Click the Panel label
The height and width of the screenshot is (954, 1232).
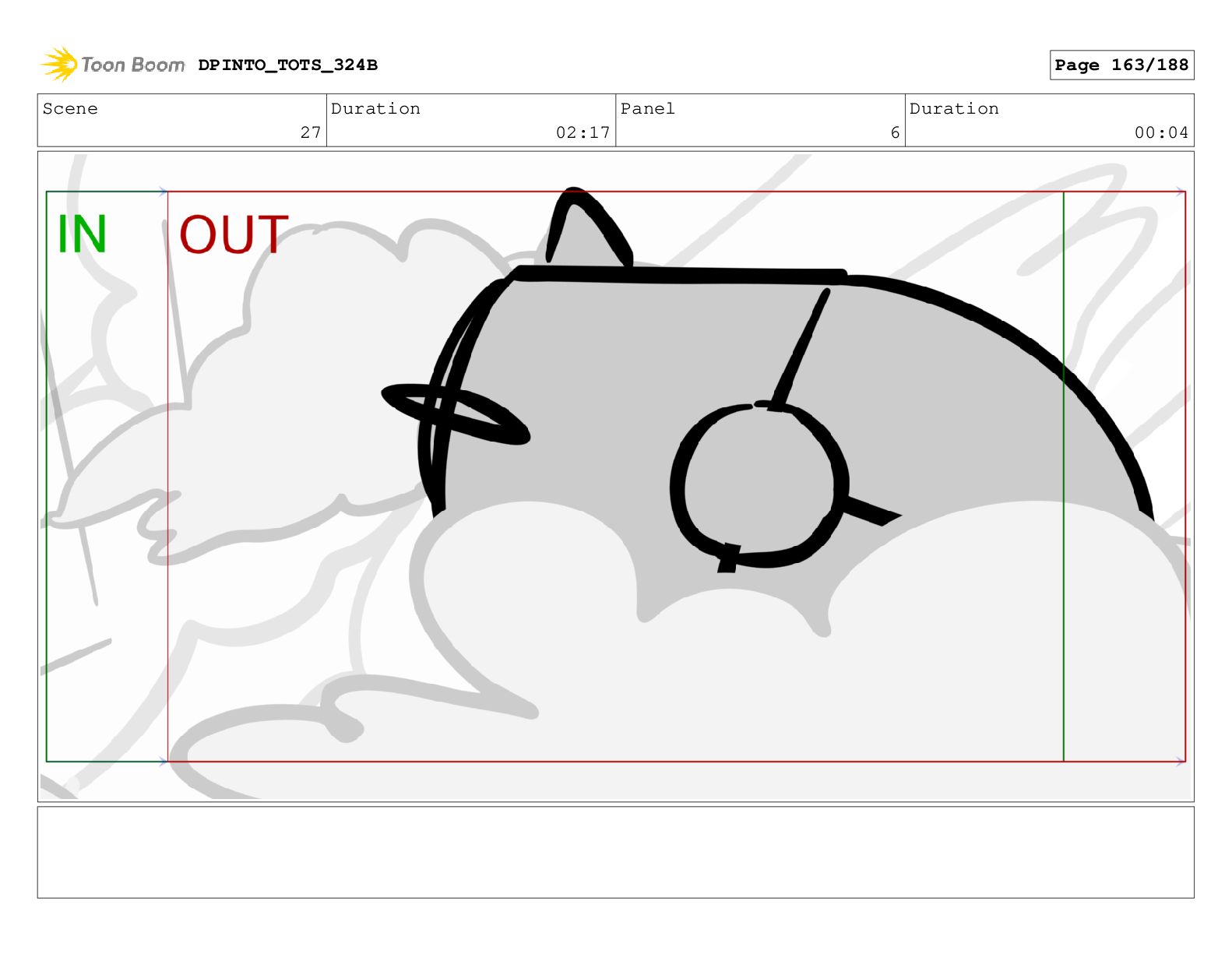point(648,109)
